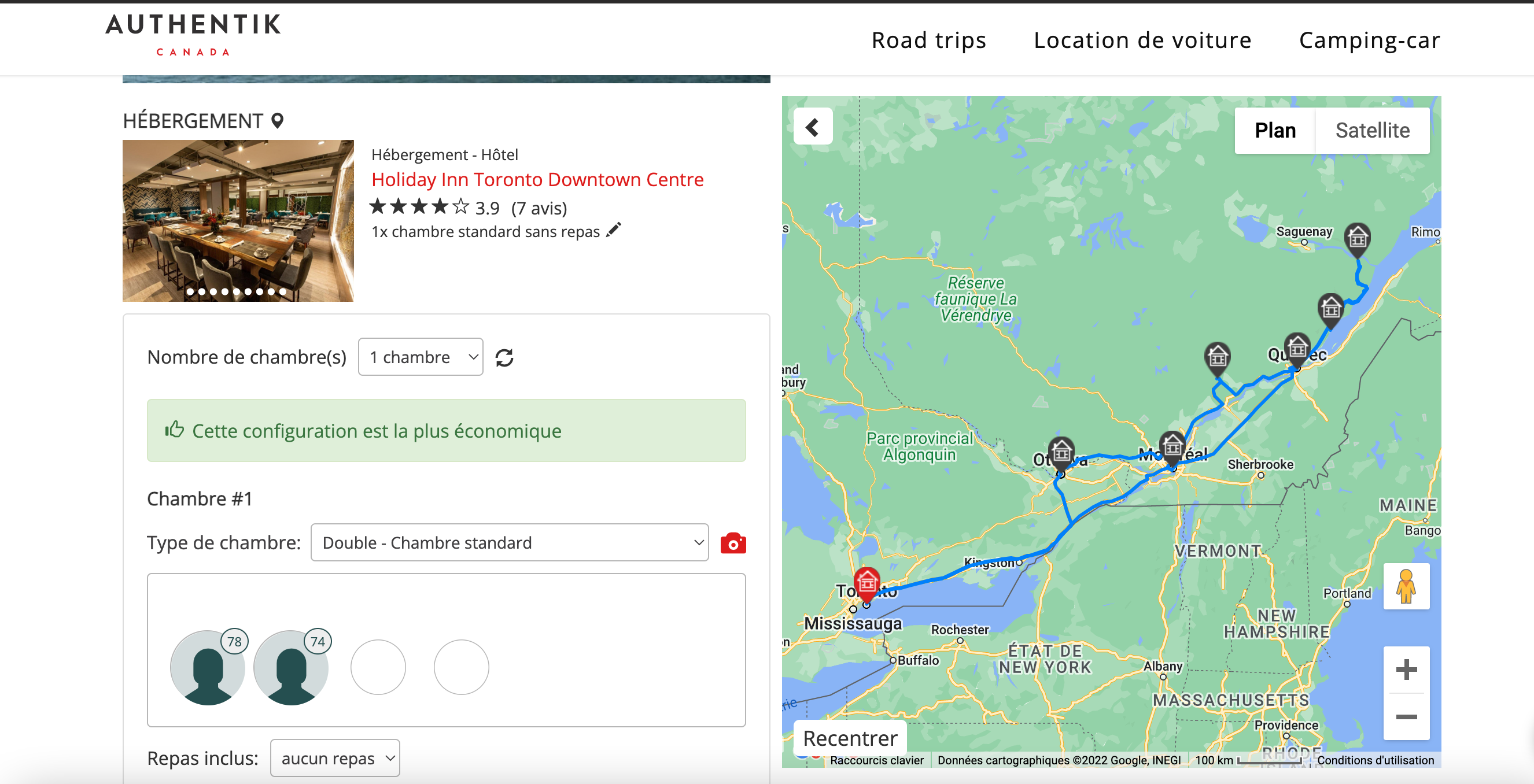Open Holiday Inn Toronto Downtown Centre link
Image resolution: width=1534 pixels, height=784 pixels.
pos(537,179)
